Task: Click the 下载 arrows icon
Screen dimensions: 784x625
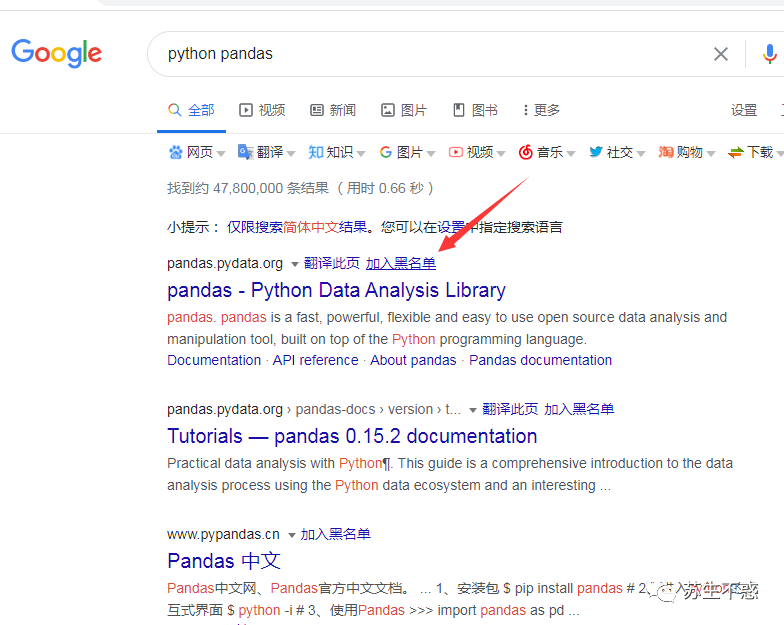Action: 736,152
